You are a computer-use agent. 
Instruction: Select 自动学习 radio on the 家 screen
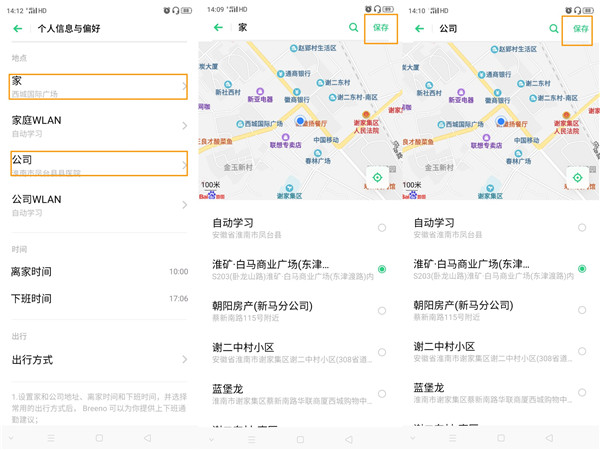click(x=382, y=228)
